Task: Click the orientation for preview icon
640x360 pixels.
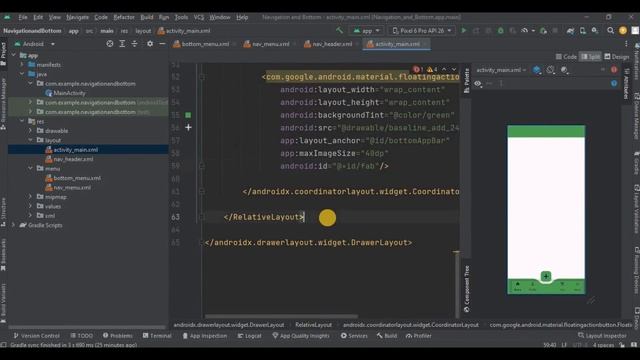Action: coord(551,70)
